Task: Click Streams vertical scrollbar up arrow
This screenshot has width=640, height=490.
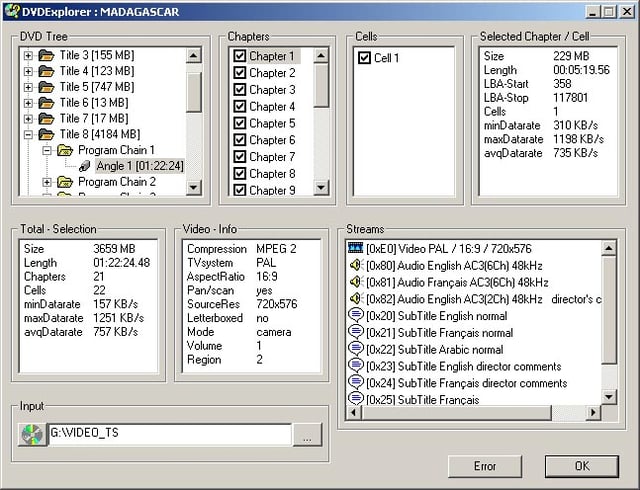Action: coord(609,248)
